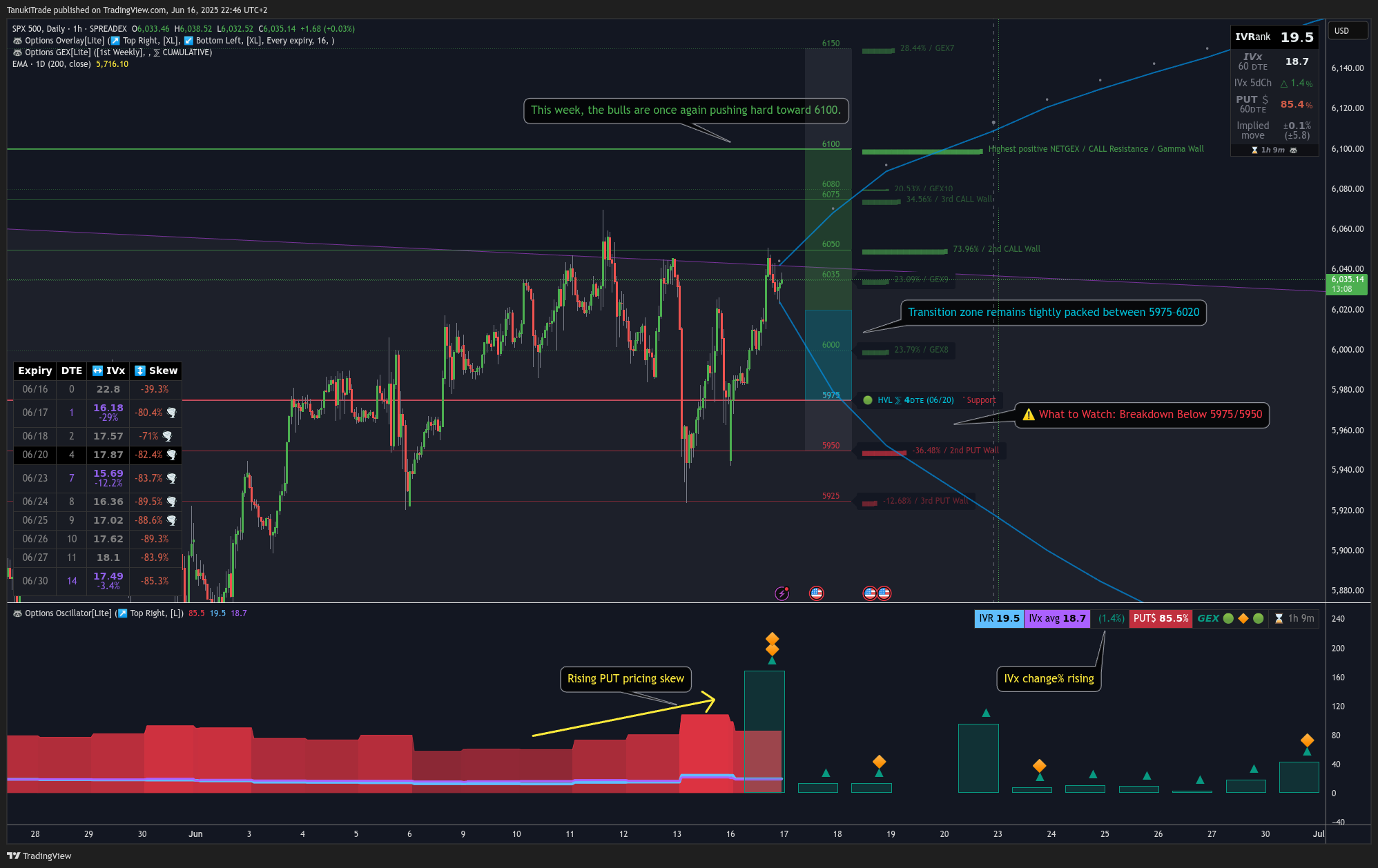The image size is (1378, 868).
Task: Click the tornado icon in the 06/23 row
Action: click(x=171, y=478)
